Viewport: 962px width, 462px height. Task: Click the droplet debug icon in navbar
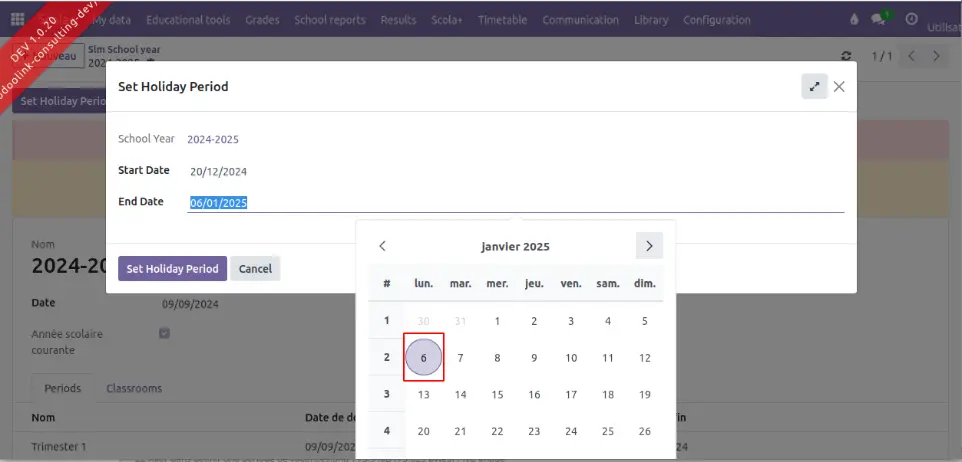pyautogui.click(x=853, y=19)
